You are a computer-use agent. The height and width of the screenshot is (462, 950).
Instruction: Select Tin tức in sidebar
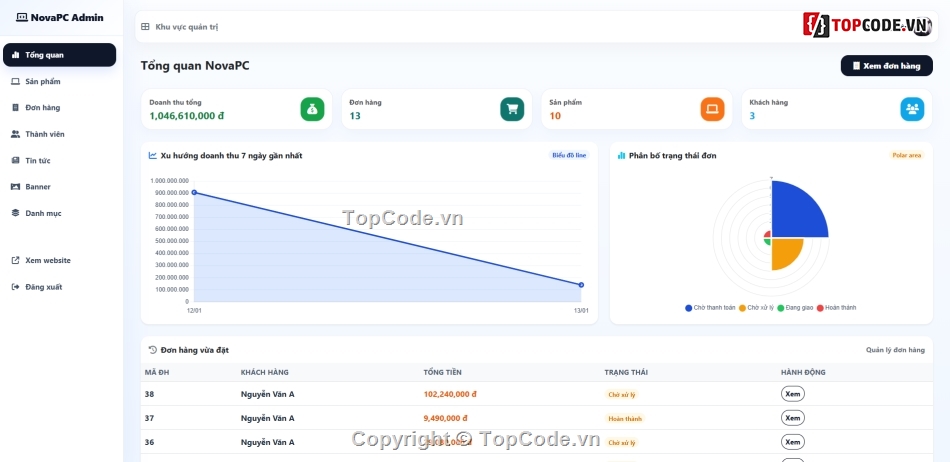(x=59, y=160)
